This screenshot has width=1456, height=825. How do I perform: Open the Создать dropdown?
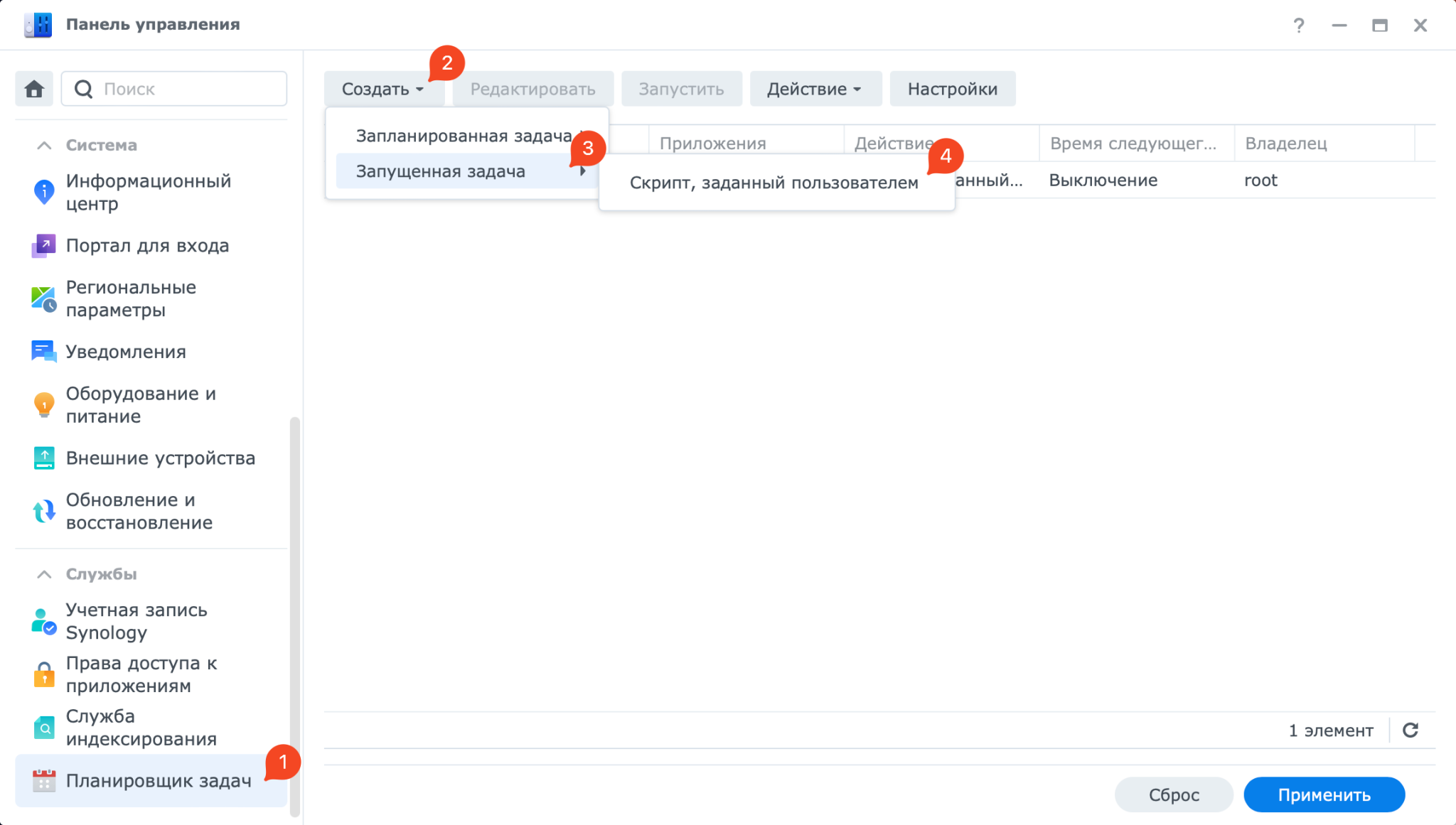(383, 89)
